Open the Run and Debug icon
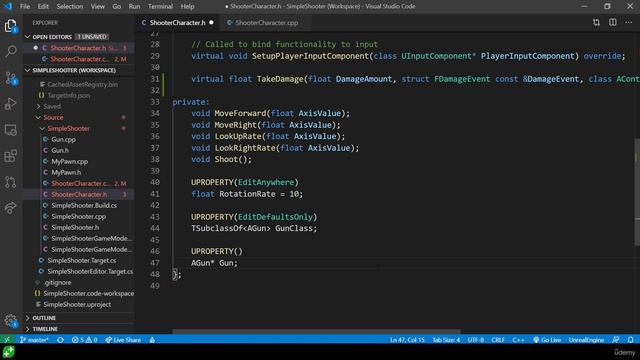This screenshot has width=640, height=360. [11, 104]
